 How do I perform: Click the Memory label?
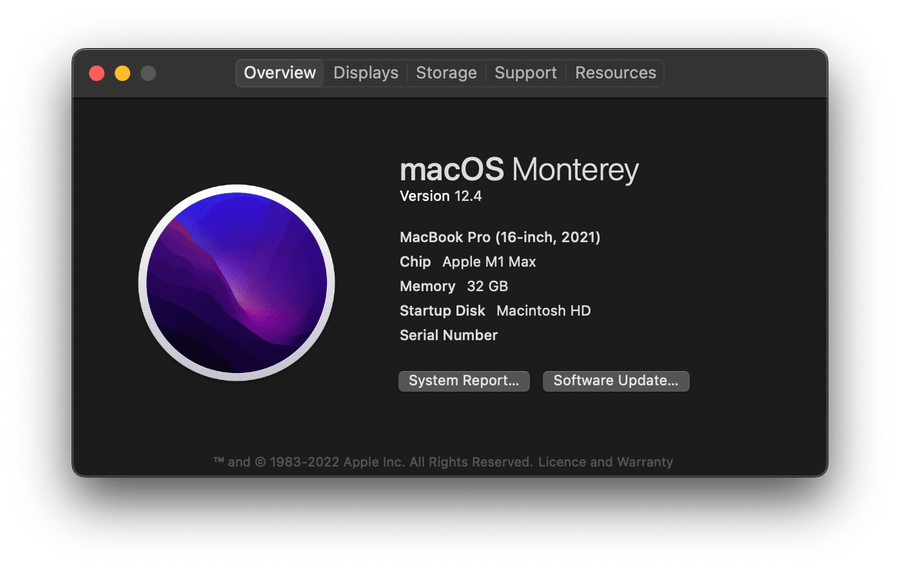[427, 286]
